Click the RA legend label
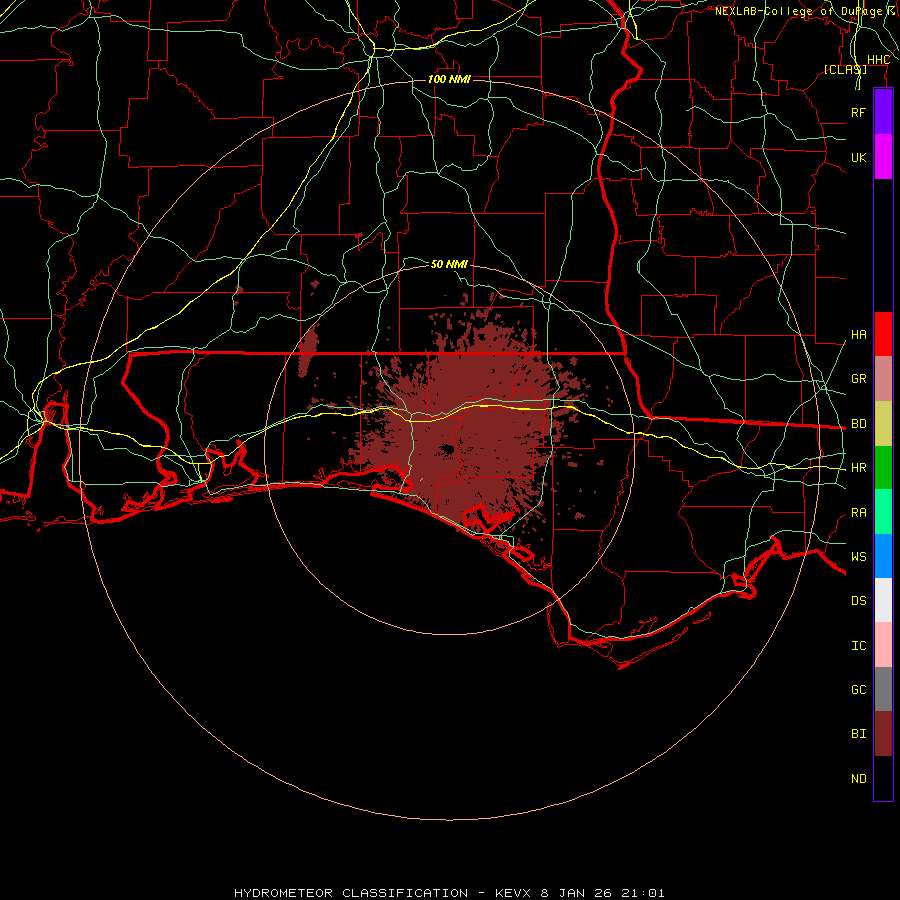This screenshot has height=900, width=900. pyautogui.click(x=858, y=513)
